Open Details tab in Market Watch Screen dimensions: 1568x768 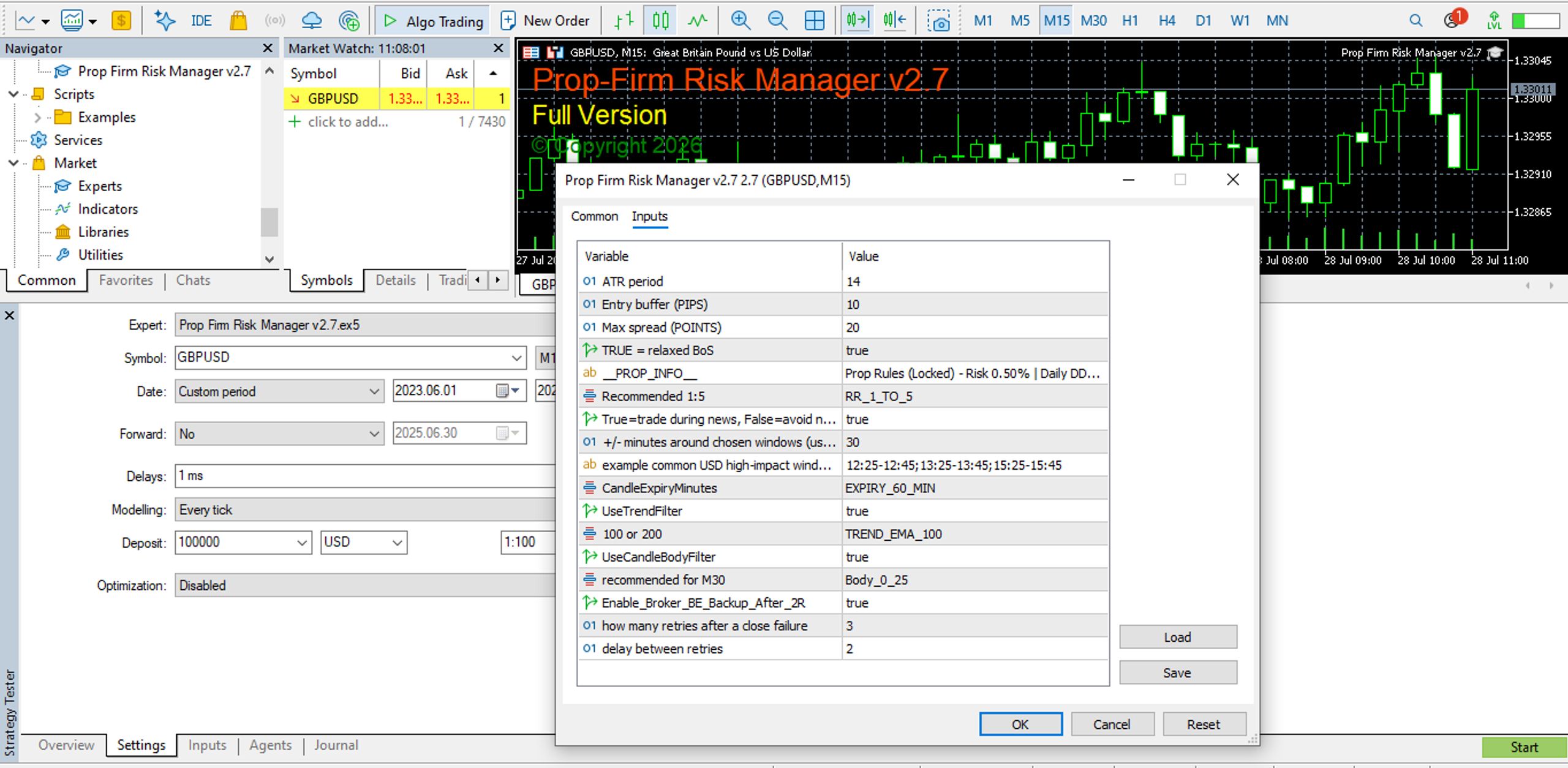click(x=396, y=280)
